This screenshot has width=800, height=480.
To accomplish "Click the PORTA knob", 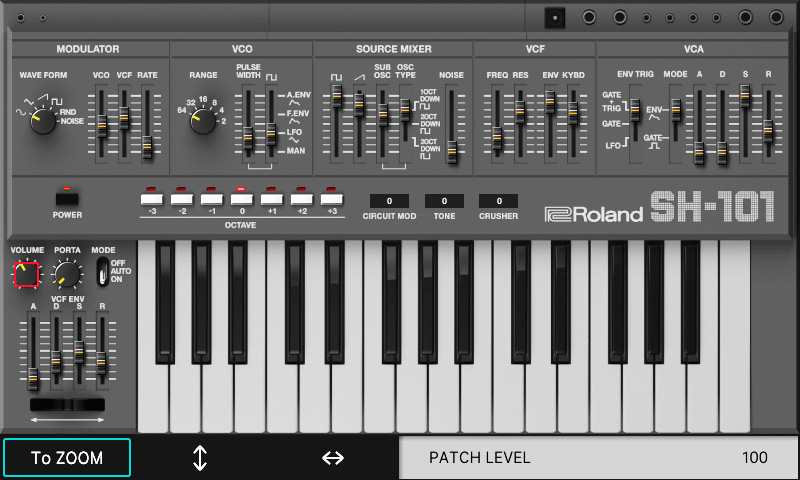I will point(67,274).
